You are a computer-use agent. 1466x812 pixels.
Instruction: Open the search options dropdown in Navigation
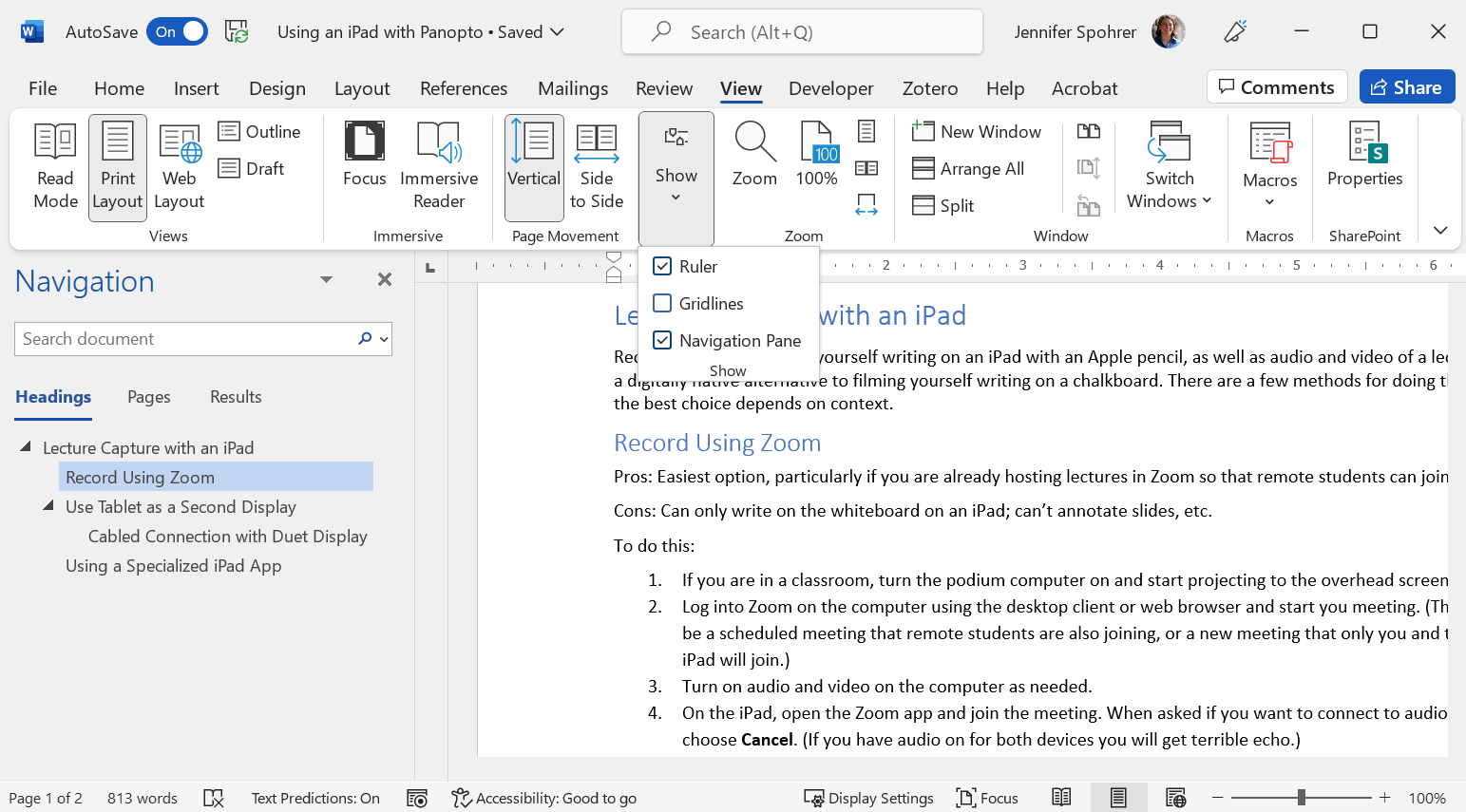384,339
